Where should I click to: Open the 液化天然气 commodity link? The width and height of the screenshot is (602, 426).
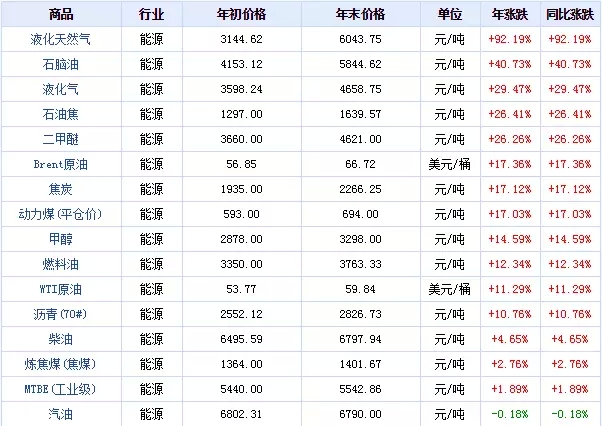pyautogui.click(x=60, y=39)
